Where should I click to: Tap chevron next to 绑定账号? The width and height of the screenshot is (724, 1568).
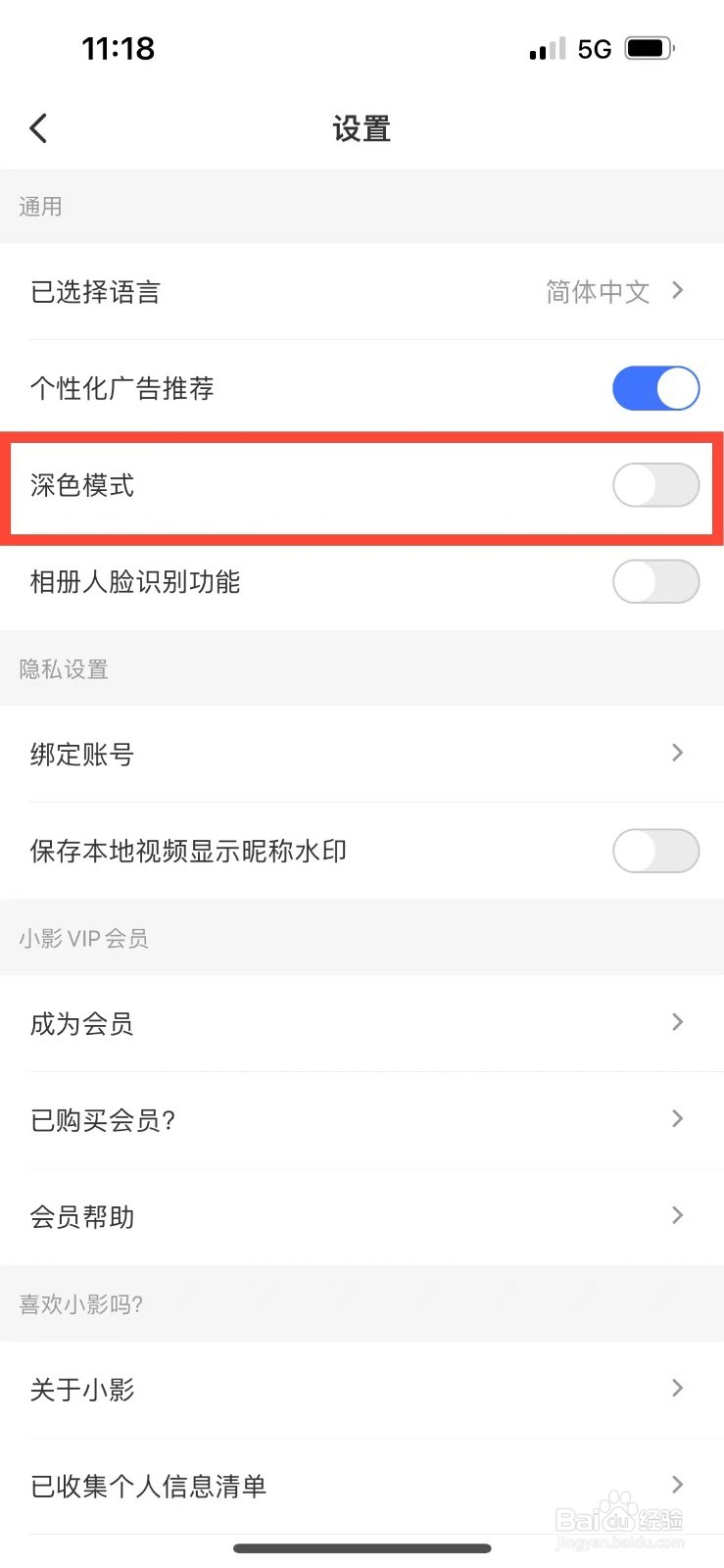click(677, 753)
